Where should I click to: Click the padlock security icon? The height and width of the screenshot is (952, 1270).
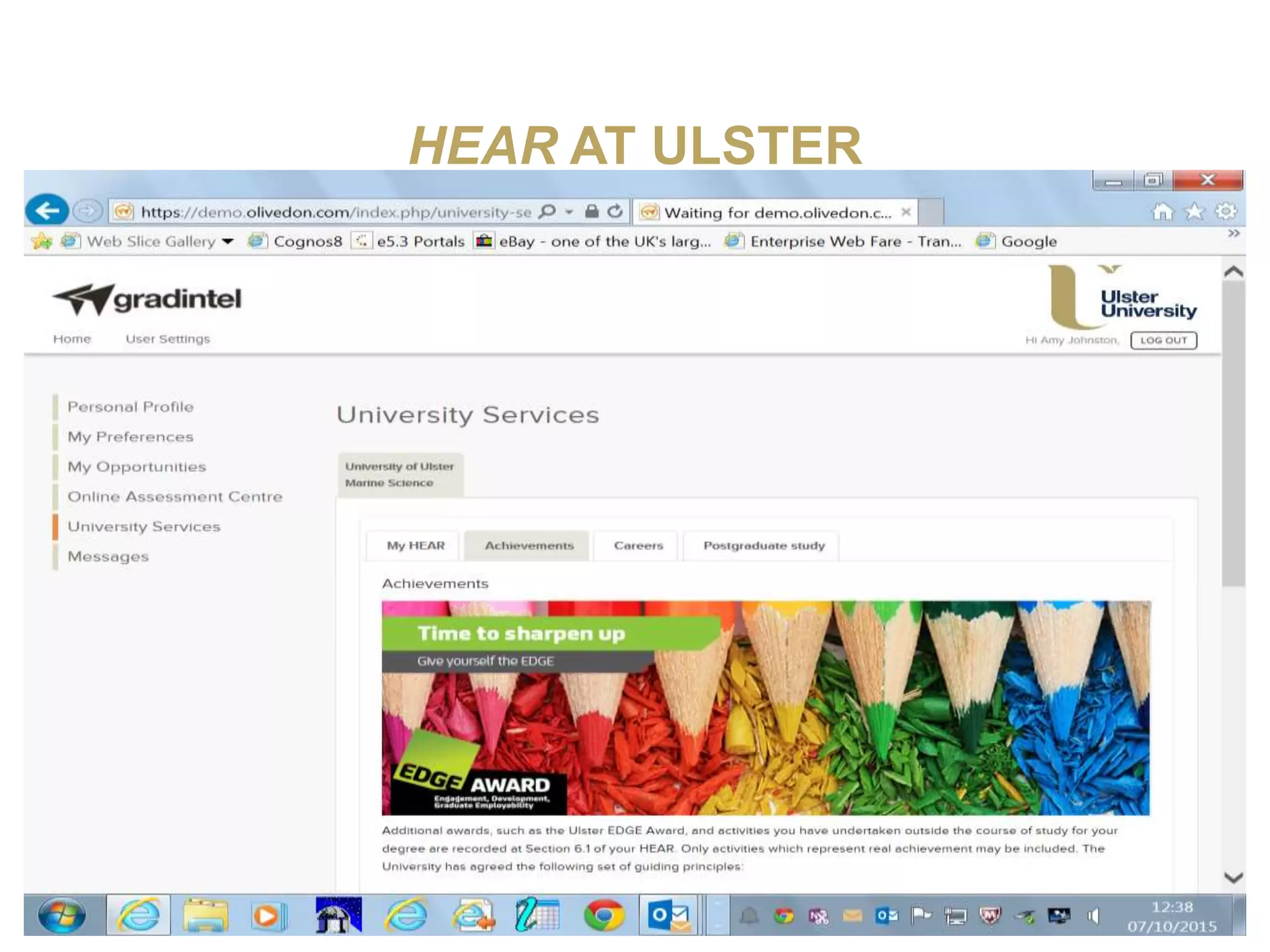(592, 212)
